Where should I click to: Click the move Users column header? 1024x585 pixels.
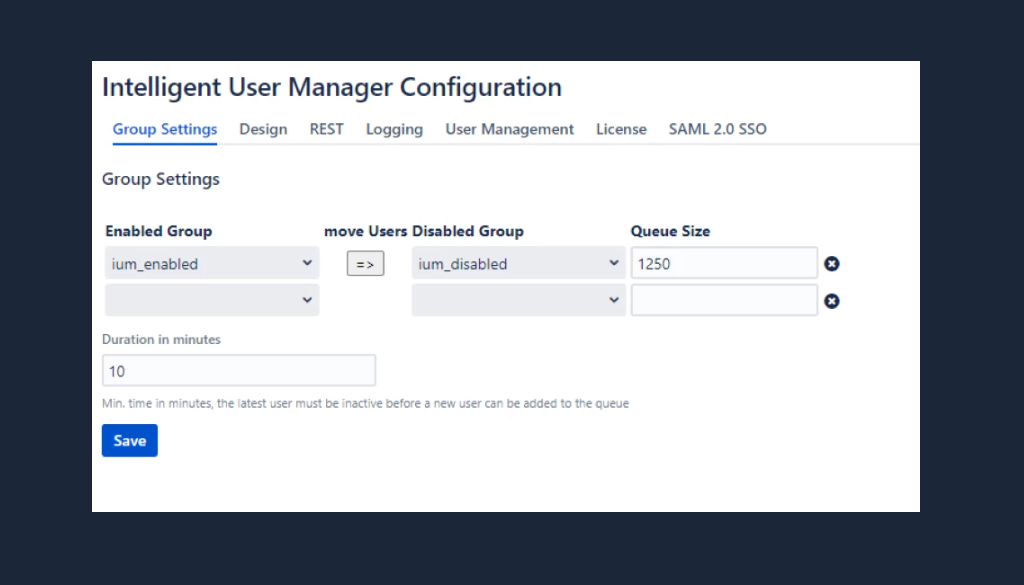point(366,231)
